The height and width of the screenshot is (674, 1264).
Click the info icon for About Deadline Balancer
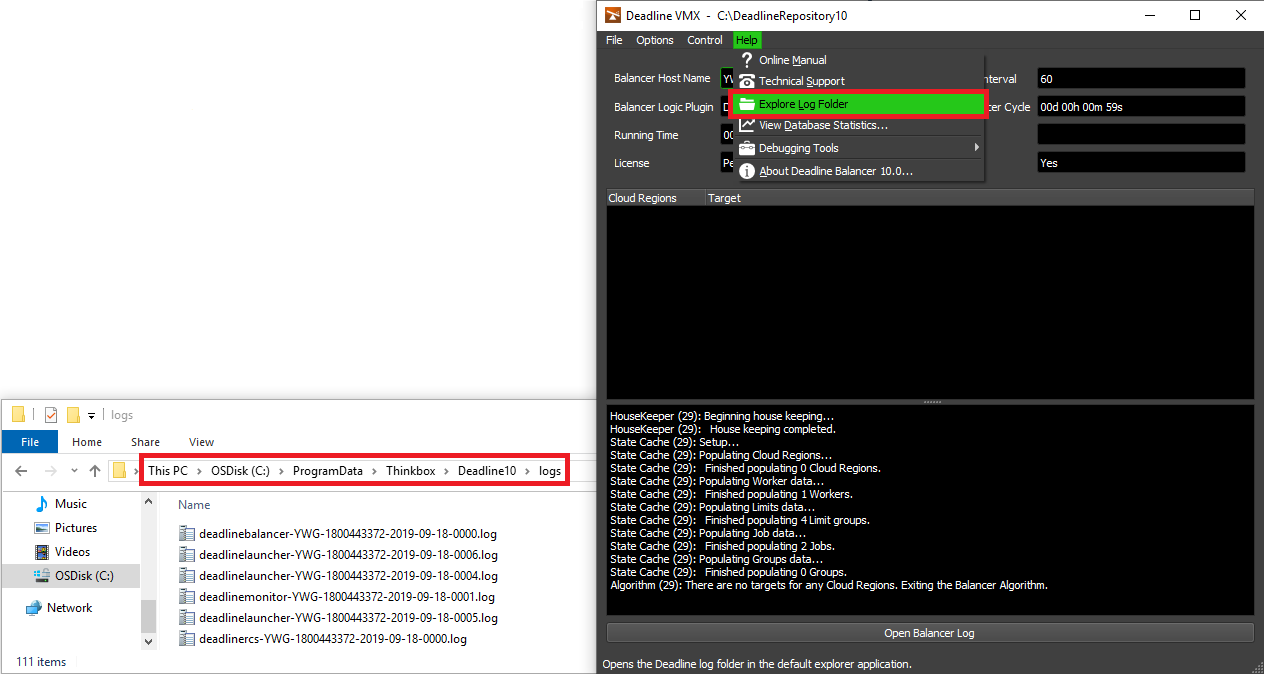click(746, 171)
